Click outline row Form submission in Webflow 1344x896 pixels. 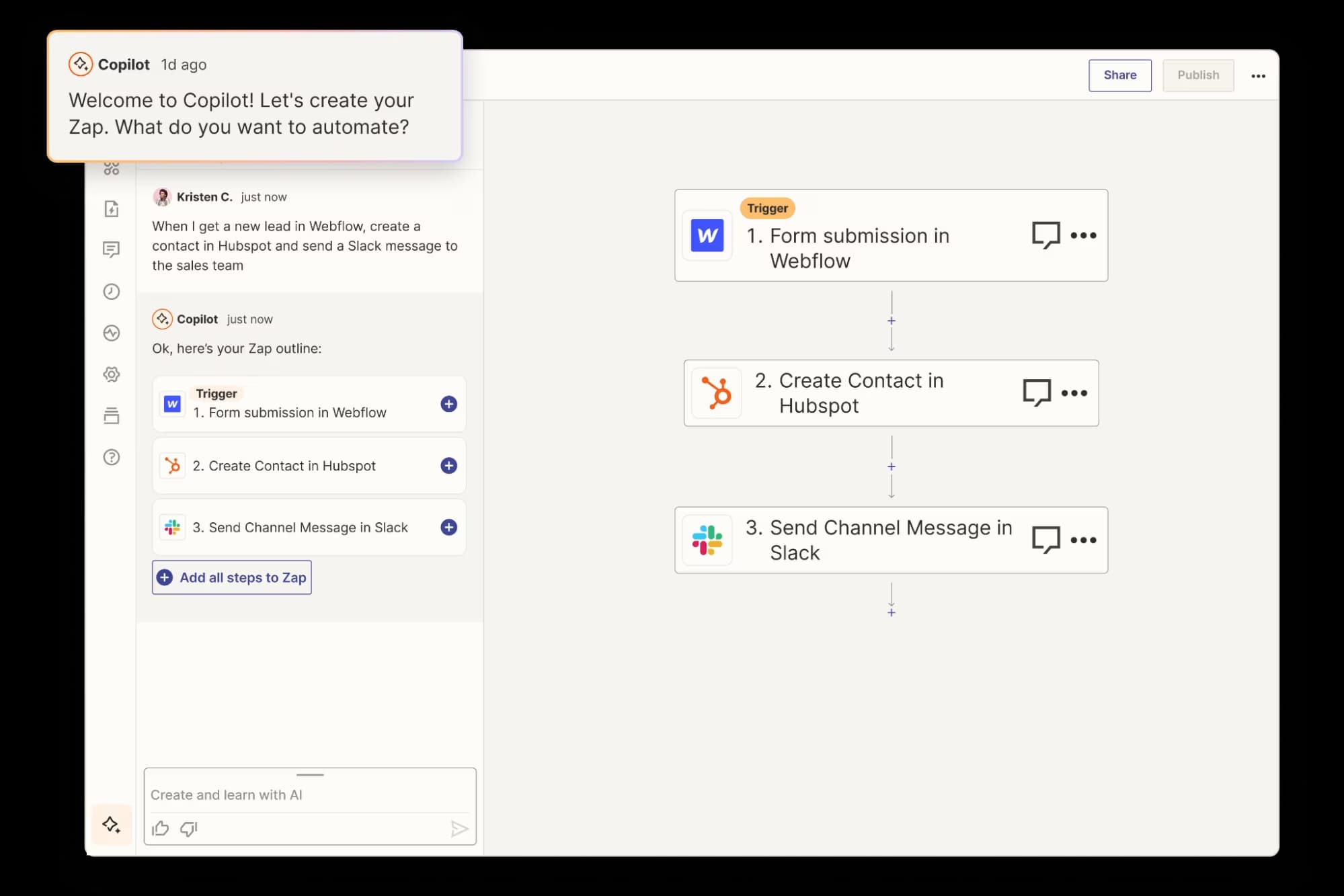[x=309, y=404]
